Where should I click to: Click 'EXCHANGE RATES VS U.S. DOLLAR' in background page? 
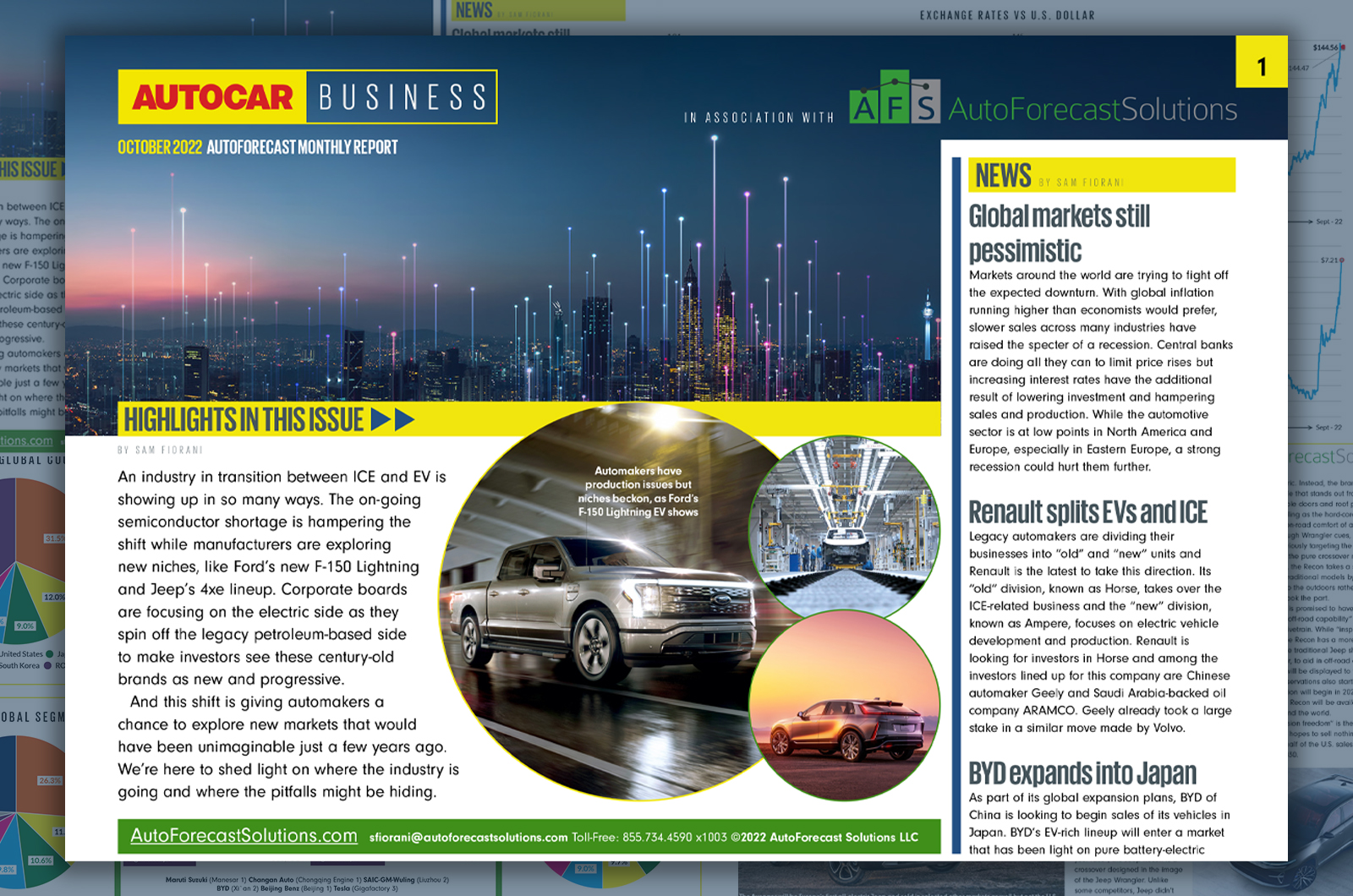coord(1007,15)
